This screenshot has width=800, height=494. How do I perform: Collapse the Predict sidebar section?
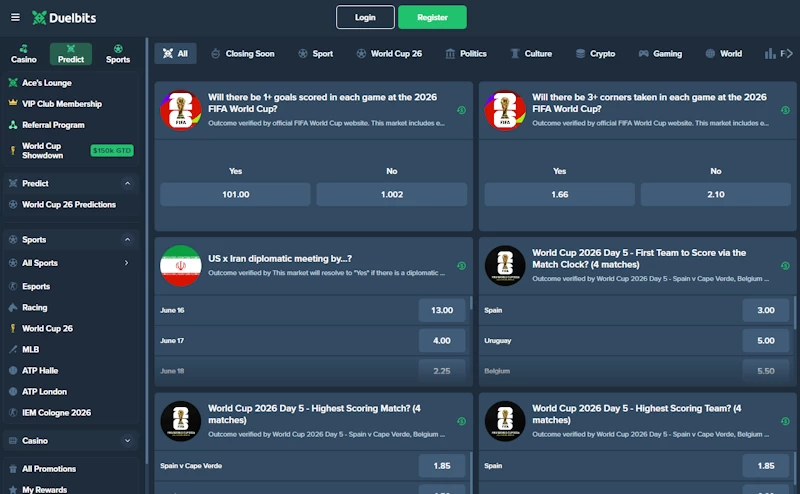128,183
